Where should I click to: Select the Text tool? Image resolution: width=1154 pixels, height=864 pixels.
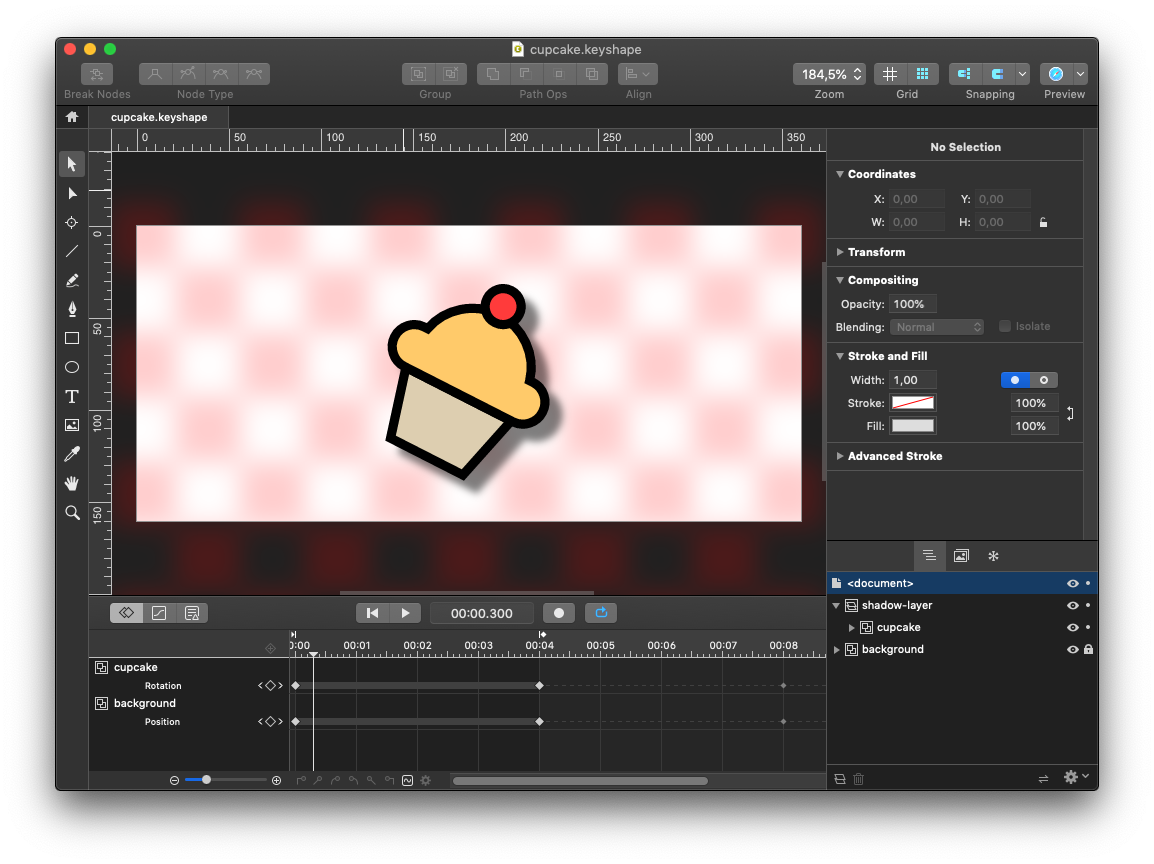coord(72,396)
